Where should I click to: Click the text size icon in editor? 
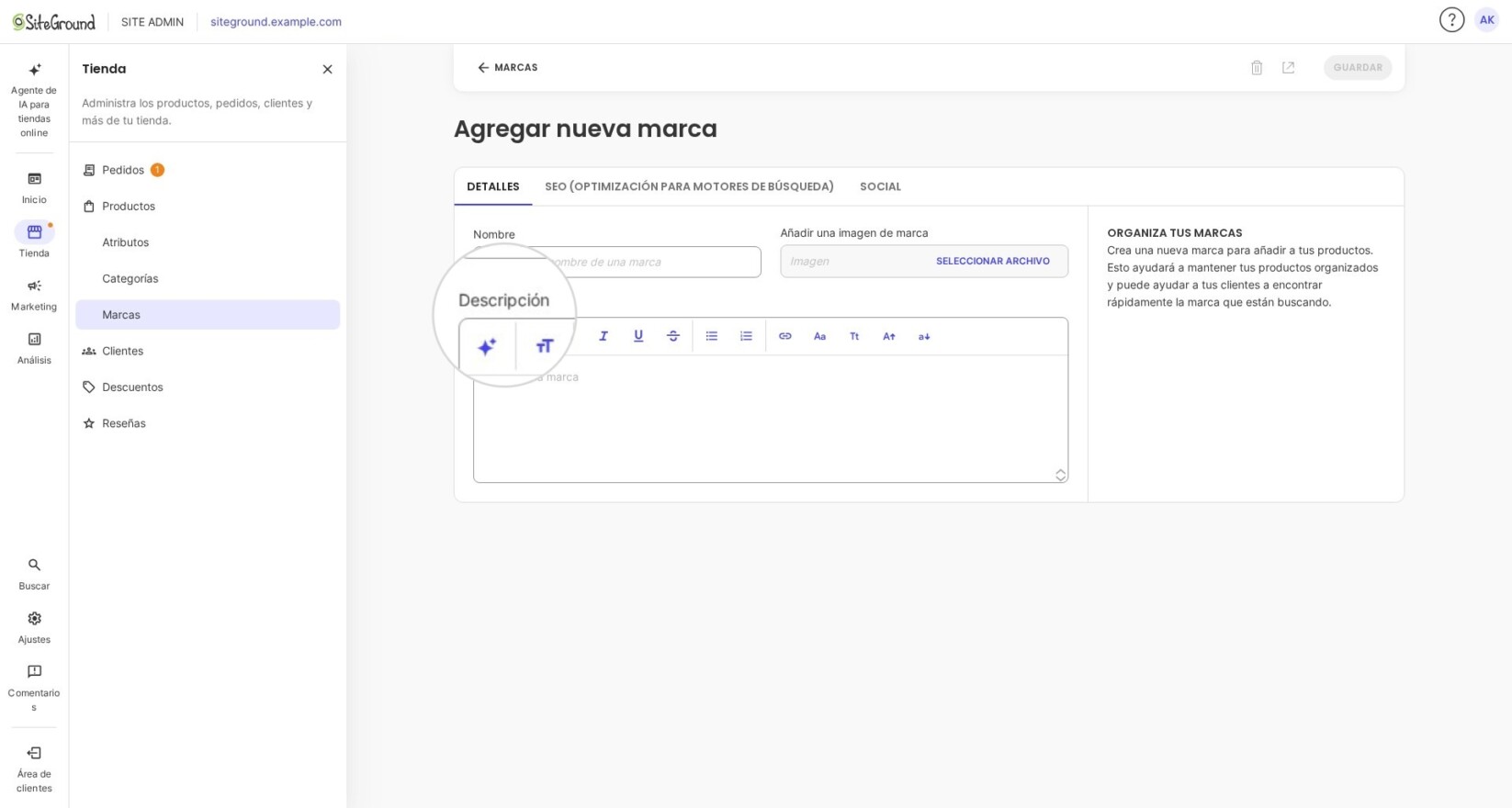(545, 346)
